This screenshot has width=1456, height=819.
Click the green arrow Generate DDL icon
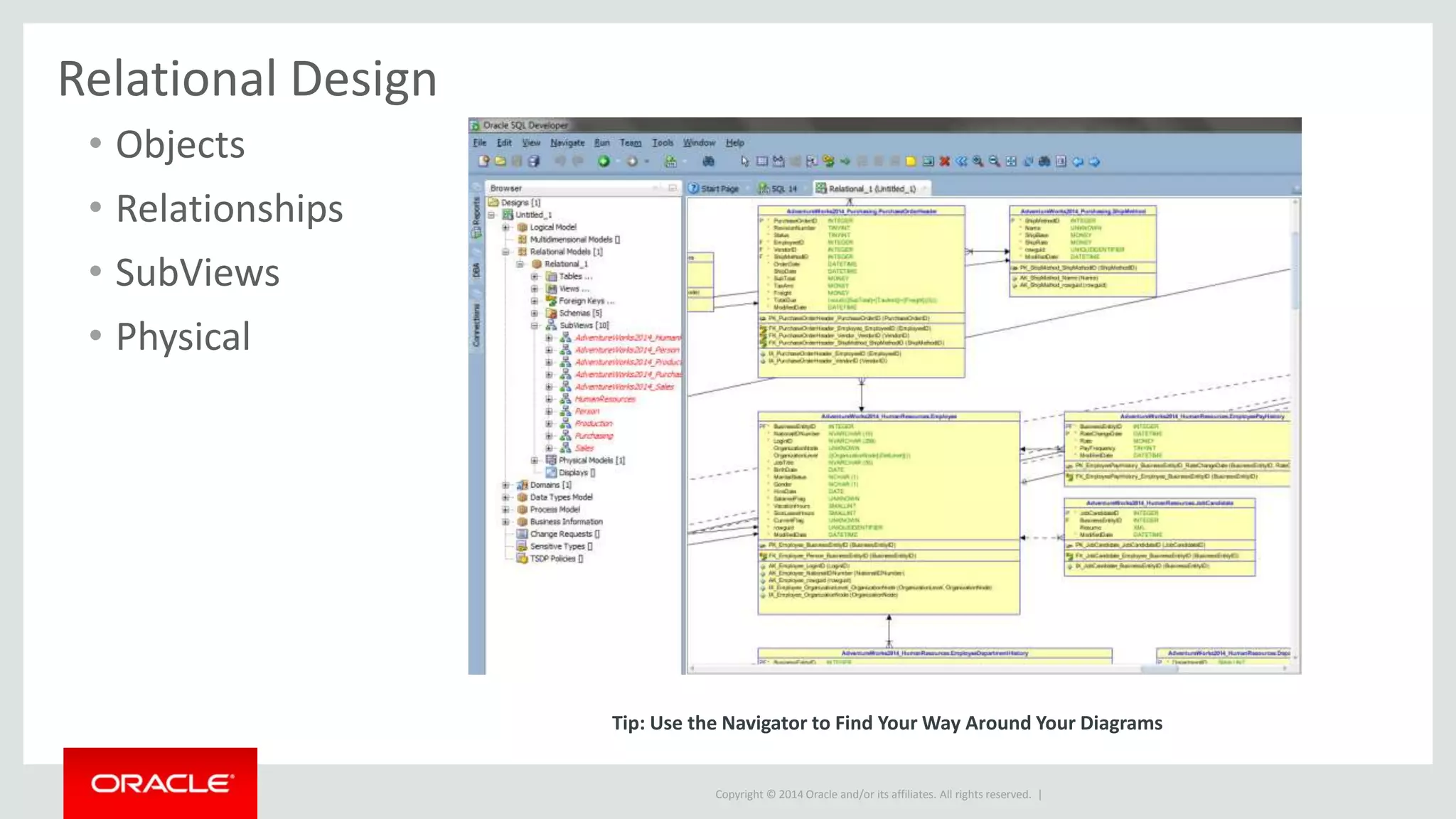(845, 161)
